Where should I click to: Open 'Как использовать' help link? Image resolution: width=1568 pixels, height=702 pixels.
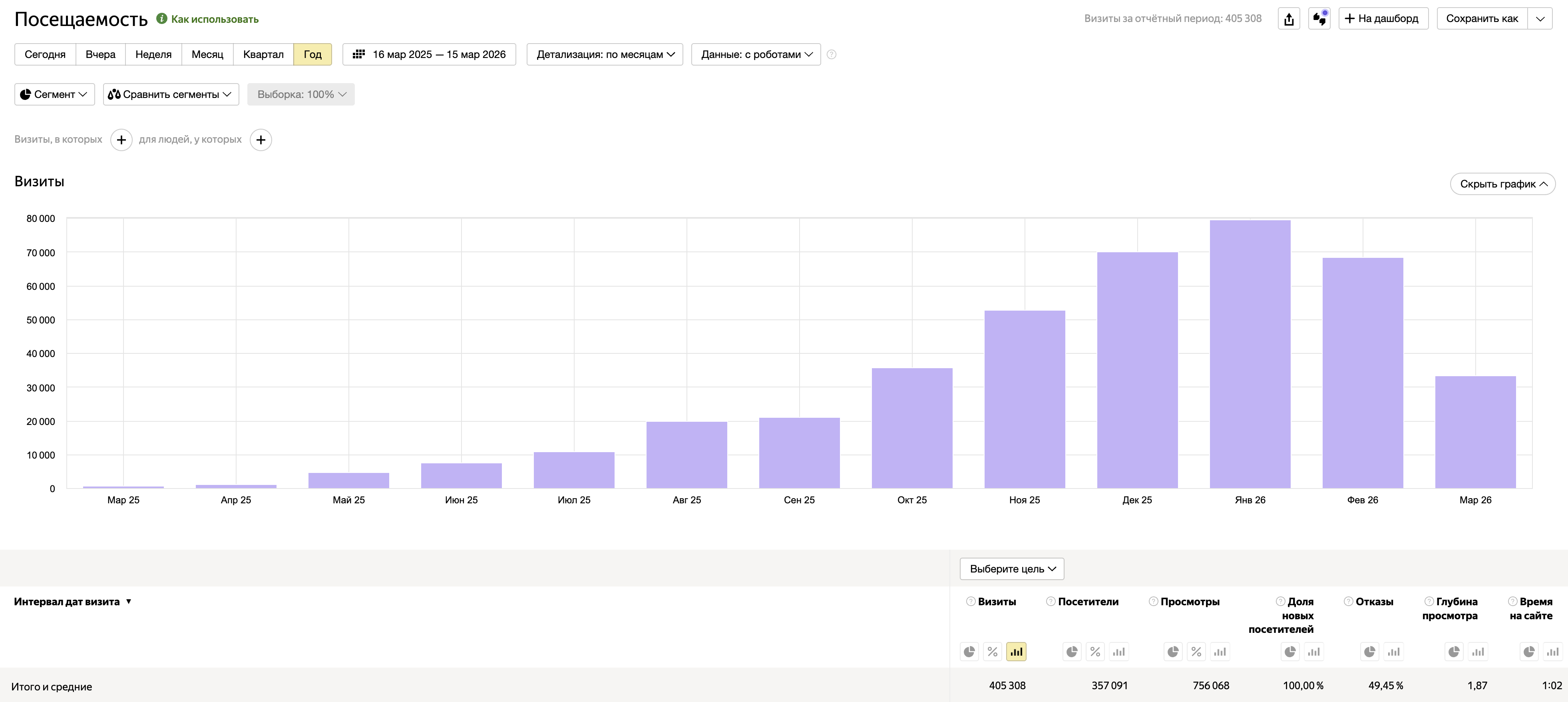214,20
